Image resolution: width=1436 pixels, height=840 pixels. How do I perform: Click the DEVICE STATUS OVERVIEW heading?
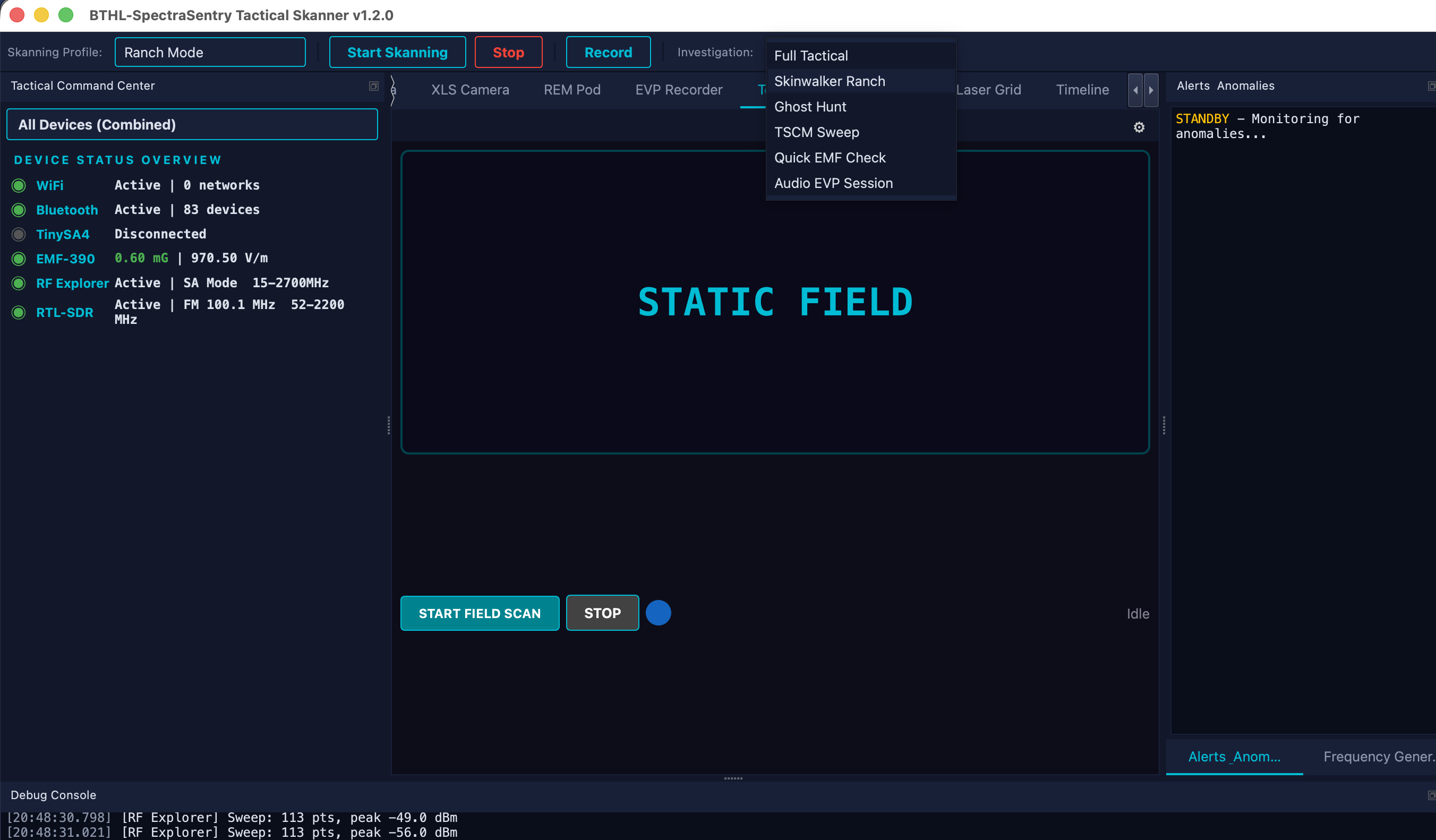[117, 160]
